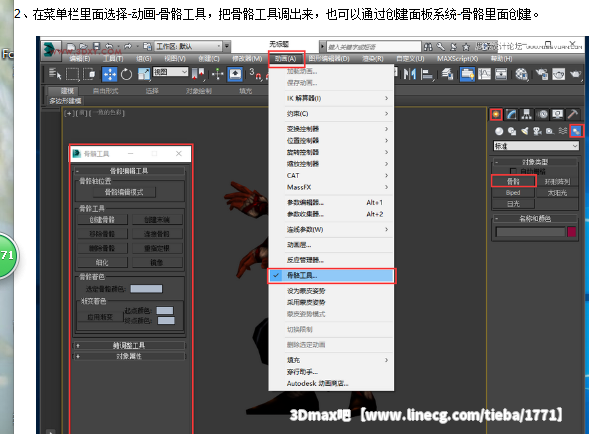Screen dimensions: 602x434
Task: Open the 标准 category dropdown in Create panel
Action: pos(536,146)
